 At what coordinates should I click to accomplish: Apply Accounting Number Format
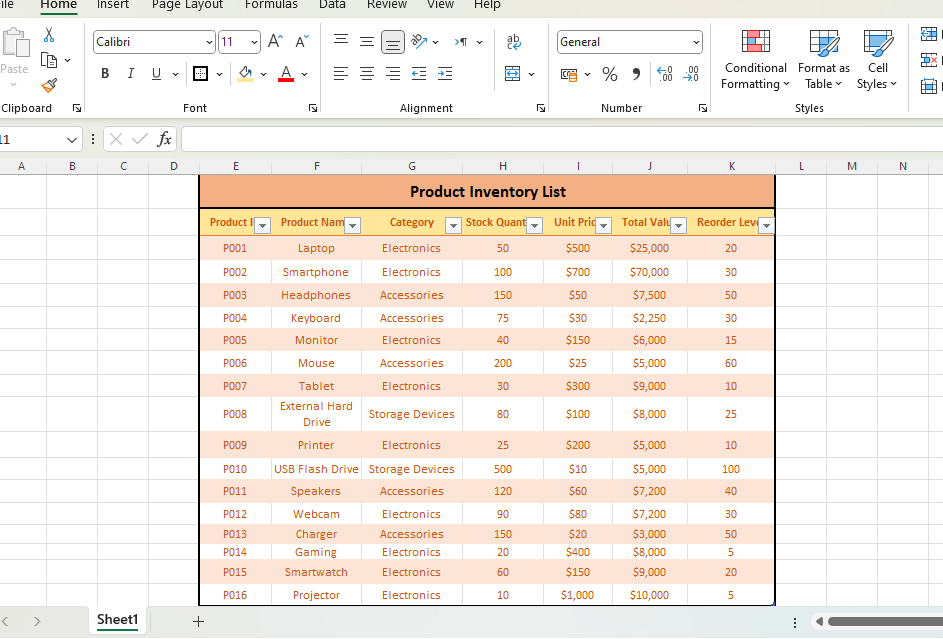(569, 74)
